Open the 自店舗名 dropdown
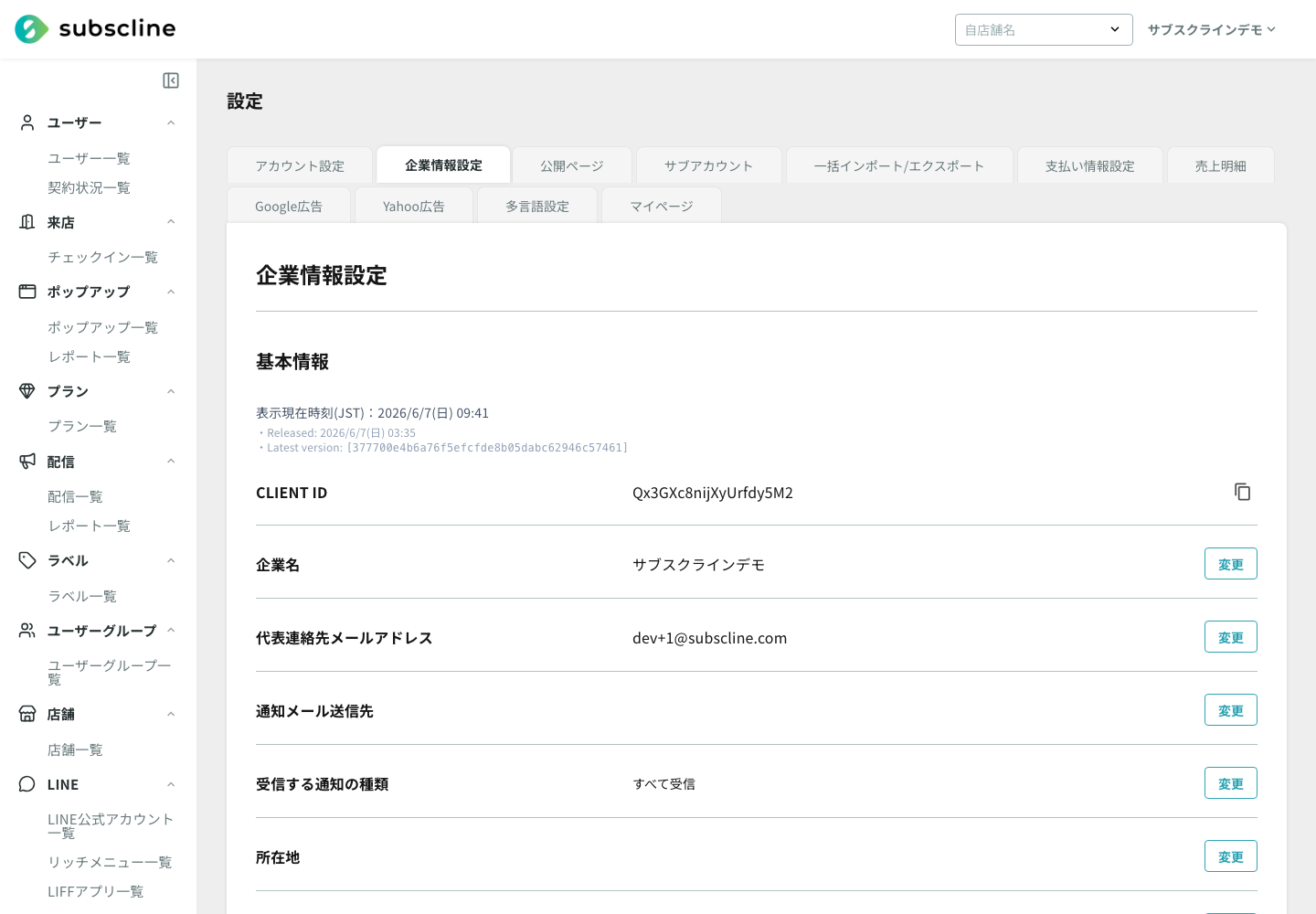 pyautogui.click(x=1044, y=30)
